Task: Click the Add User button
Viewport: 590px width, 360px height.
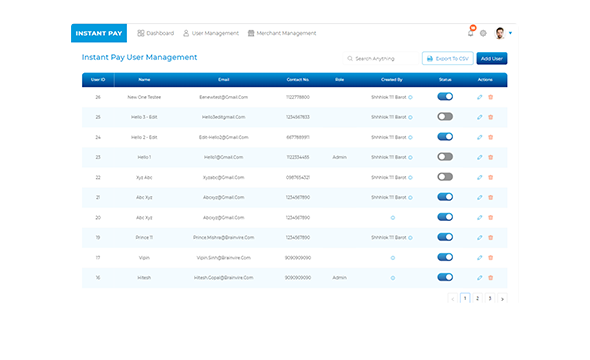Action: (x=491, y=58)
